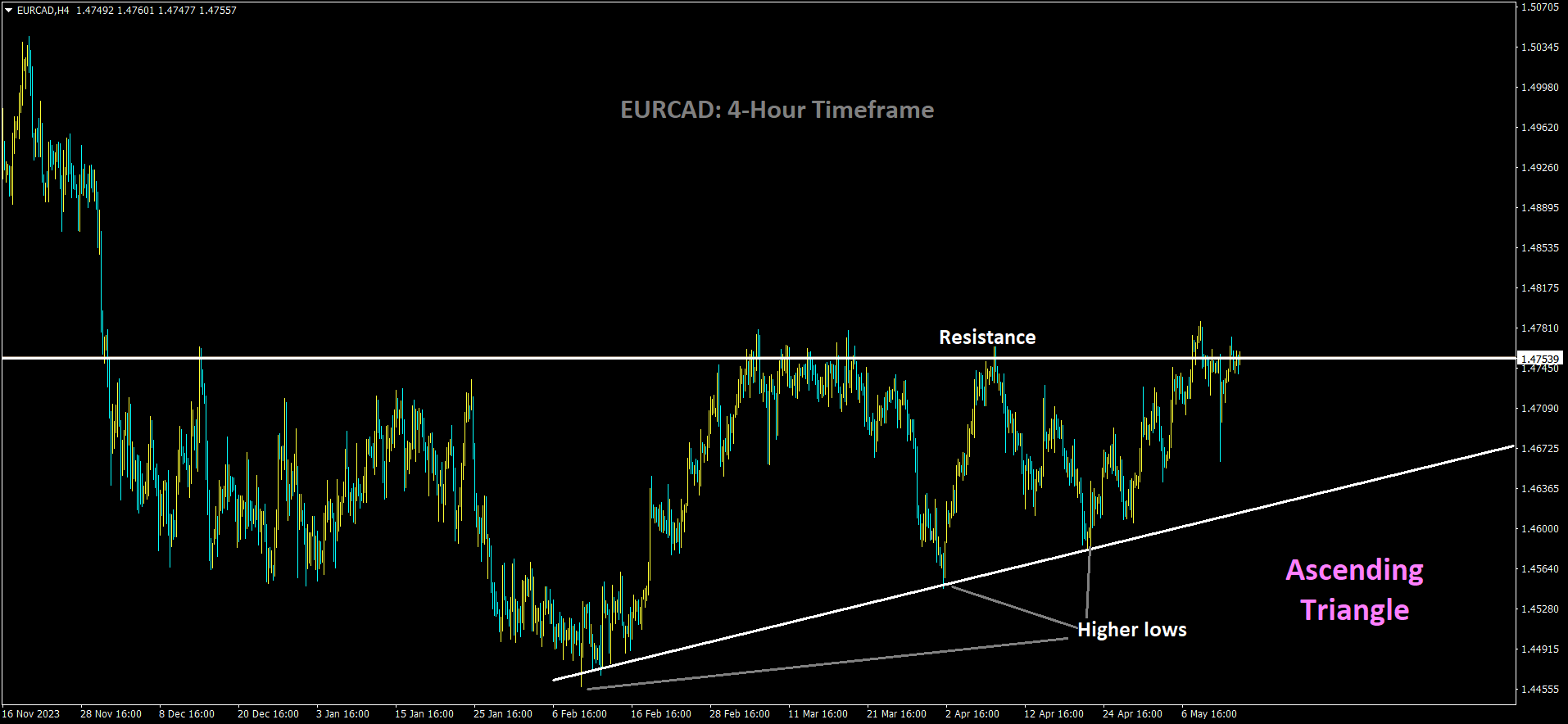Click the '21 Mar 16:00' time label
1568x724 pixels.
[896, 713]
